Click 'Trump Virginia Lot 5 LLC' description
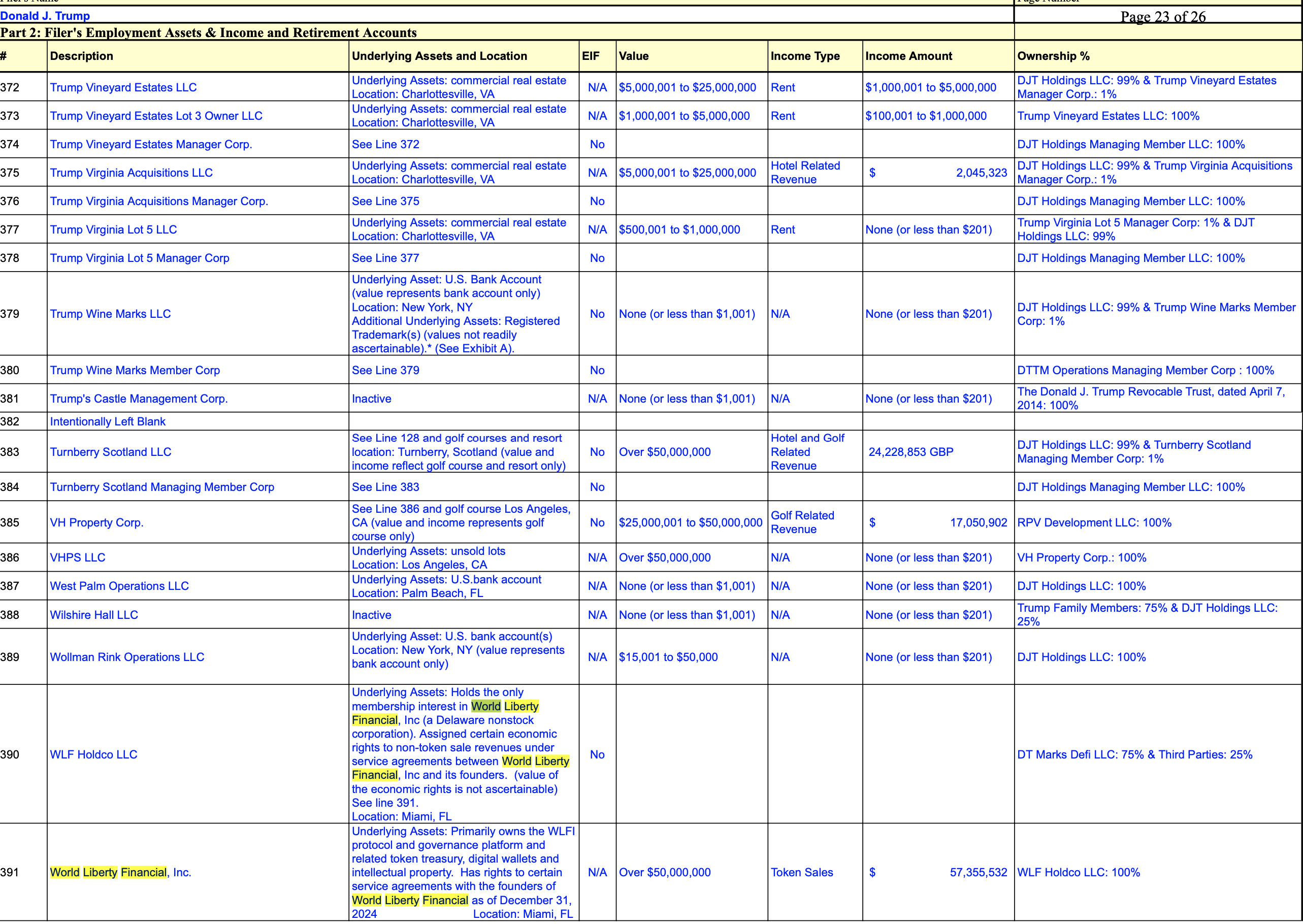This screenshot has width=1303, height=924. click(x=114, y=230)
